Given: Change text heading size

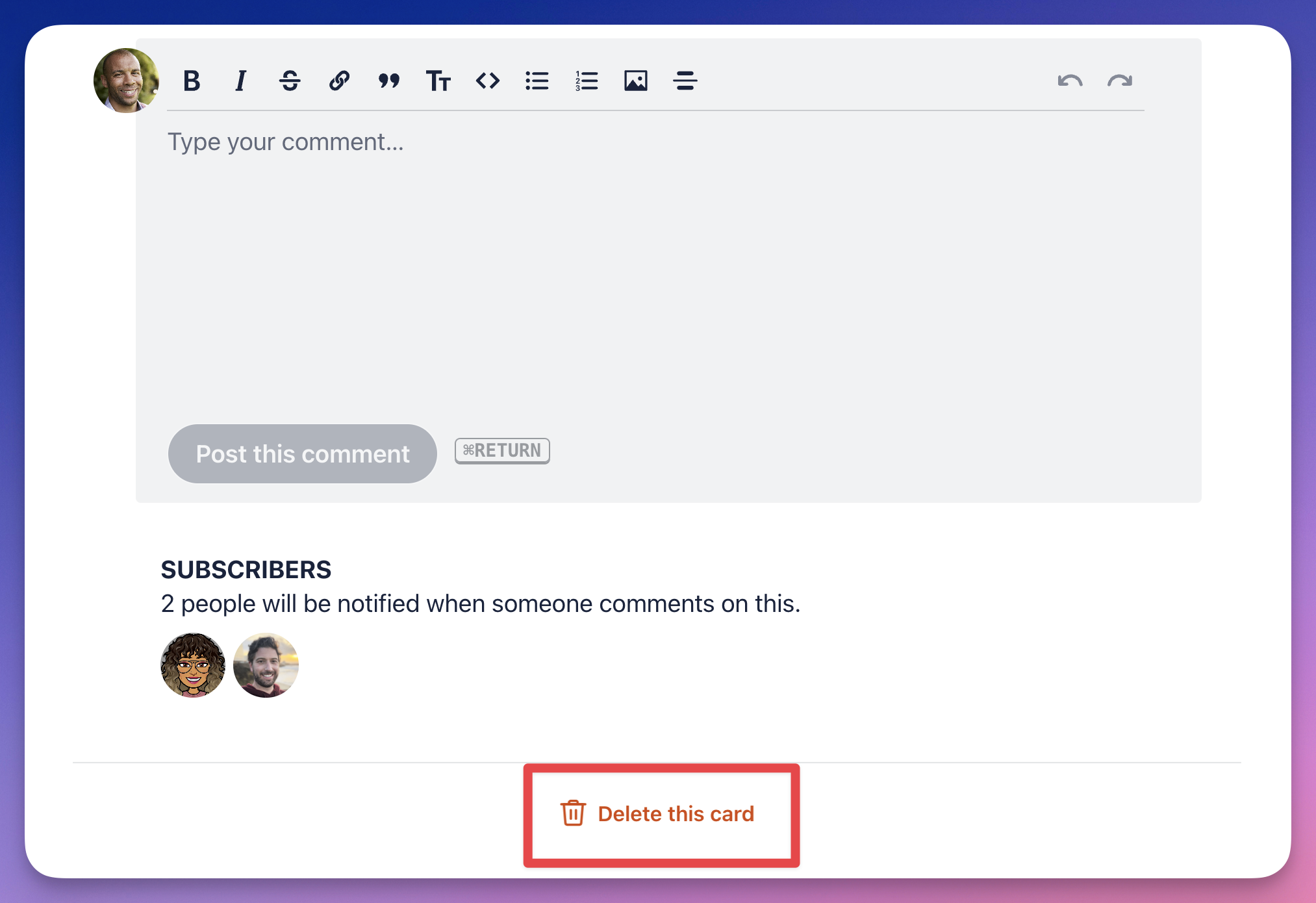Looking at the screenshot, I should coord(438,81).
